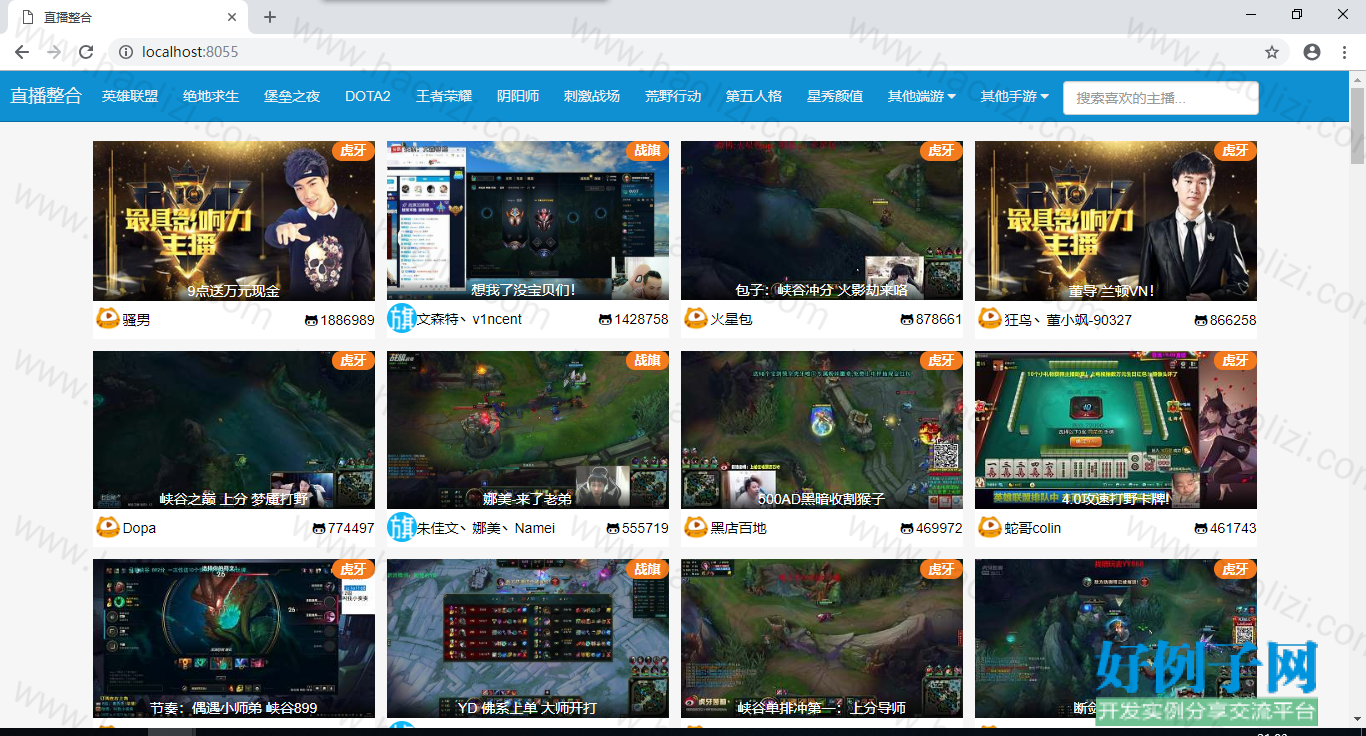Open streamer 骚男's name link
This screenshot has height=736, width=1366.
point(136,320)
